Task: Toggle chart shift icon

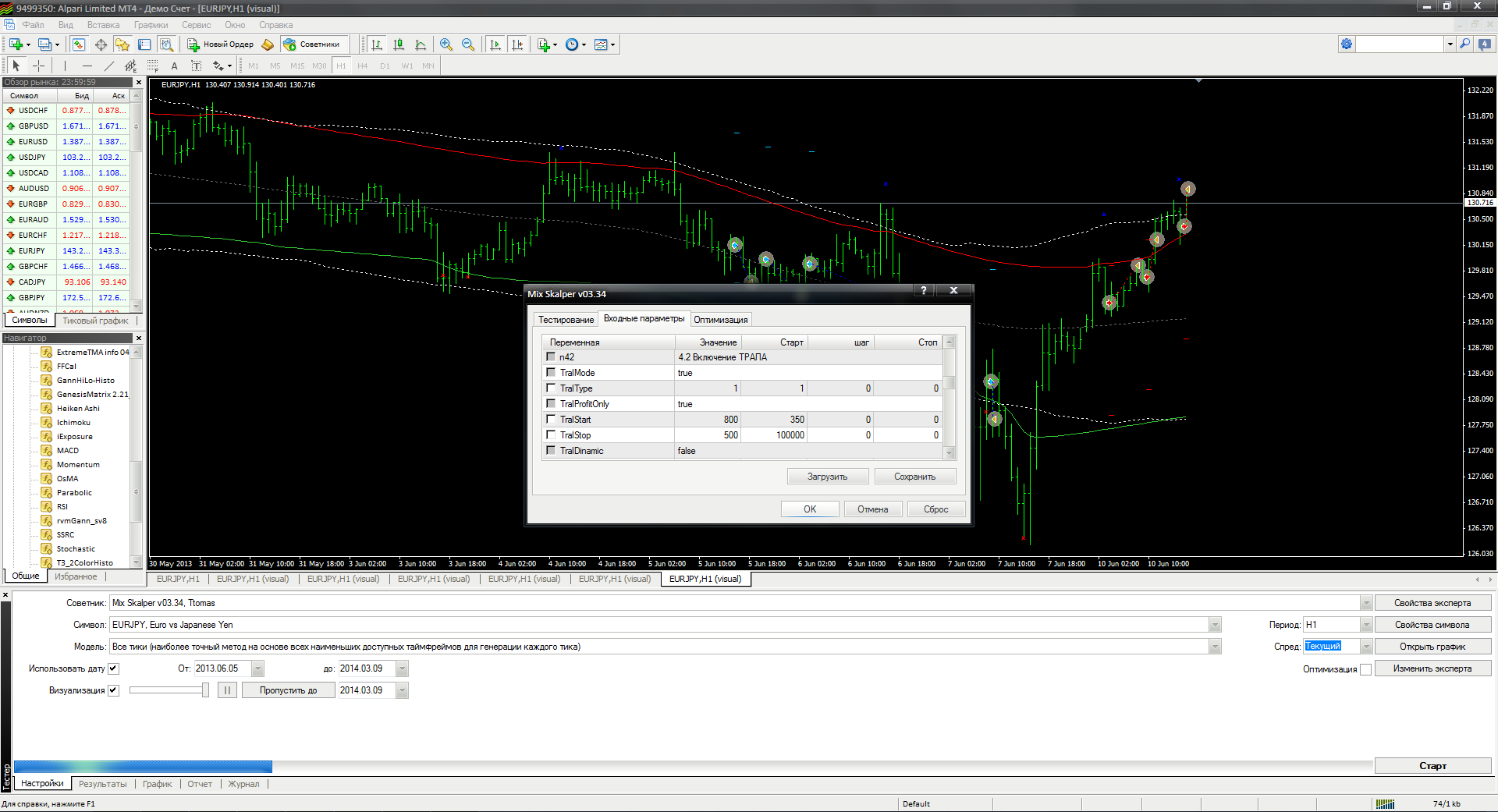Action: 517,44
